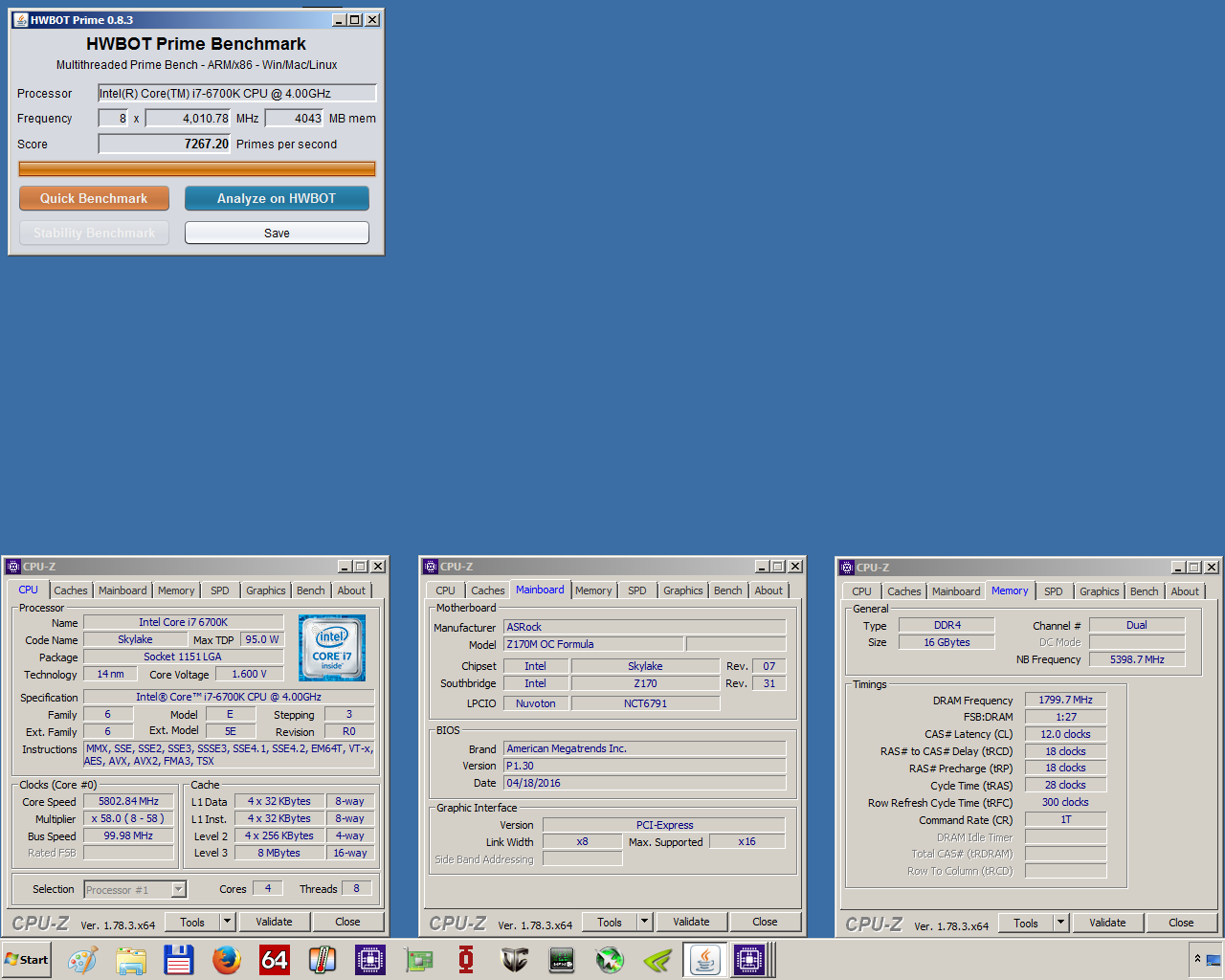
Task: Open the Bench tab in CPU-tab window
Action: [310, 590]
